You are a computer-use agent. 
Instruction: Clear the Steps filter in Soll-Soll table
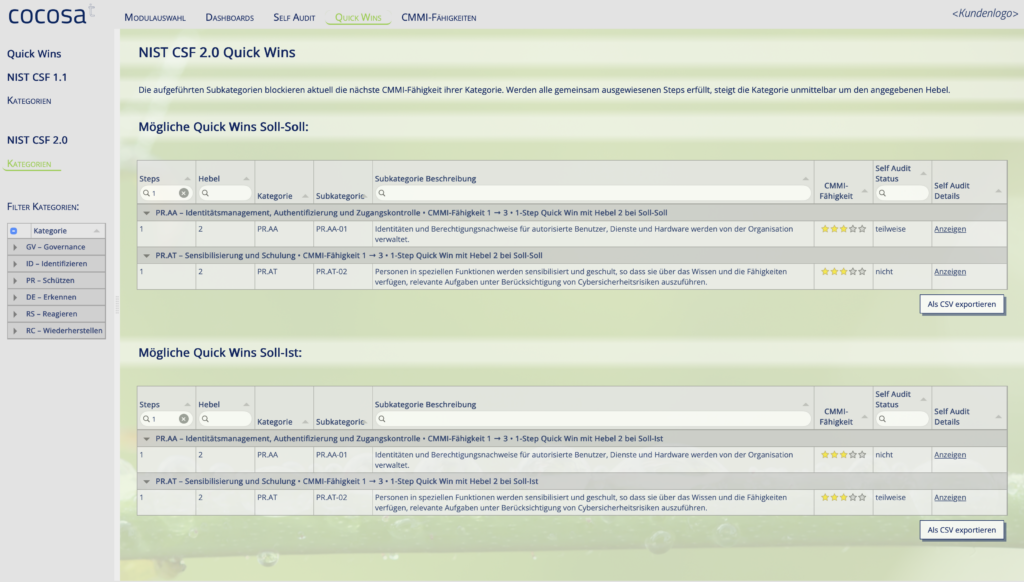tap(184, 193)
